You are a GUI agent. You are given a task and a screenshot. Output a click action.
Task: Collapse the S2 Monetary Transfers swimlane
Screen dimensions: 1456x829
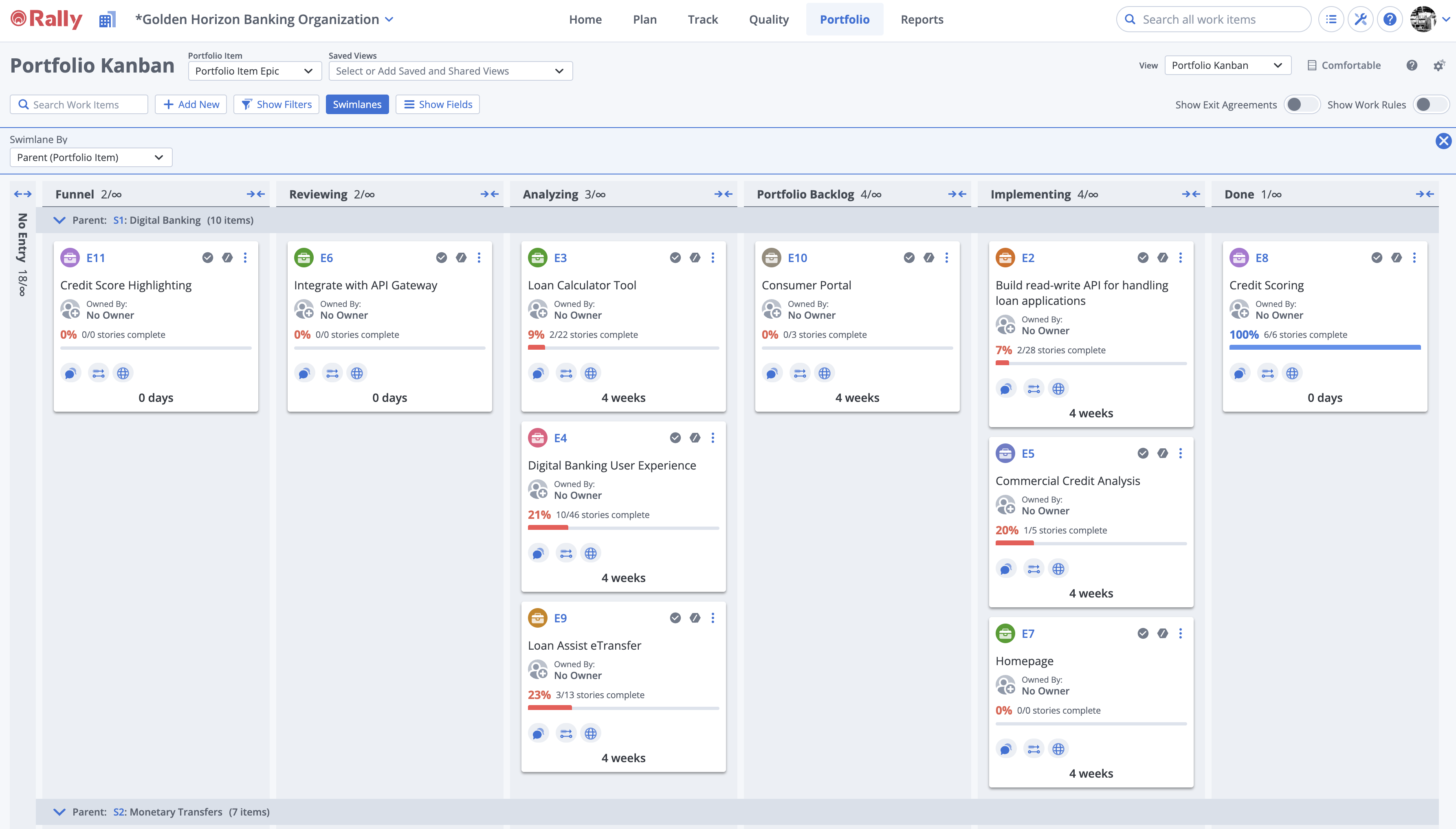59,812
